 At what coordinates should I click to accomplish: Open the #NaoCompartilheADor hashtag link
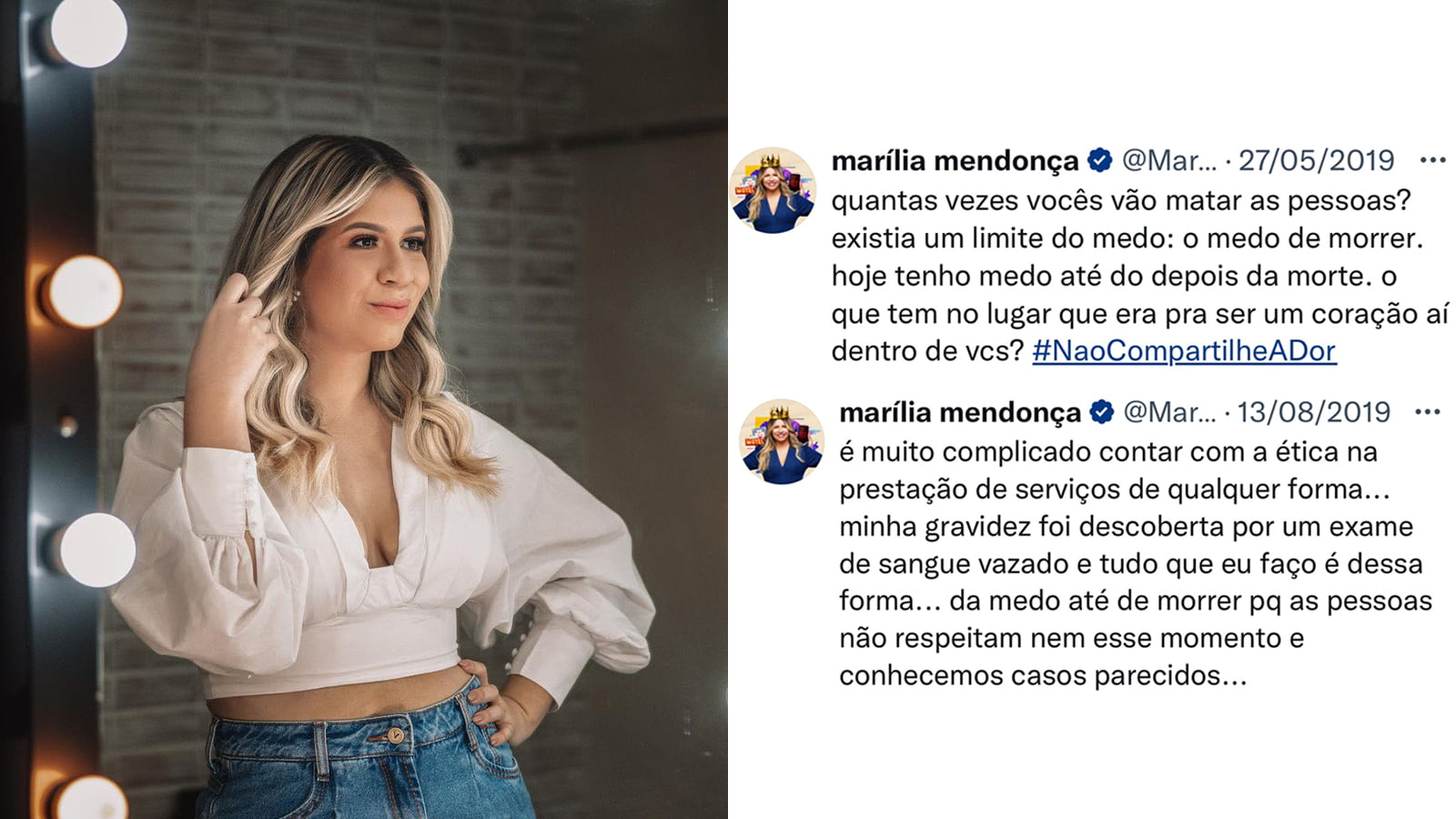pos(1184,350)
